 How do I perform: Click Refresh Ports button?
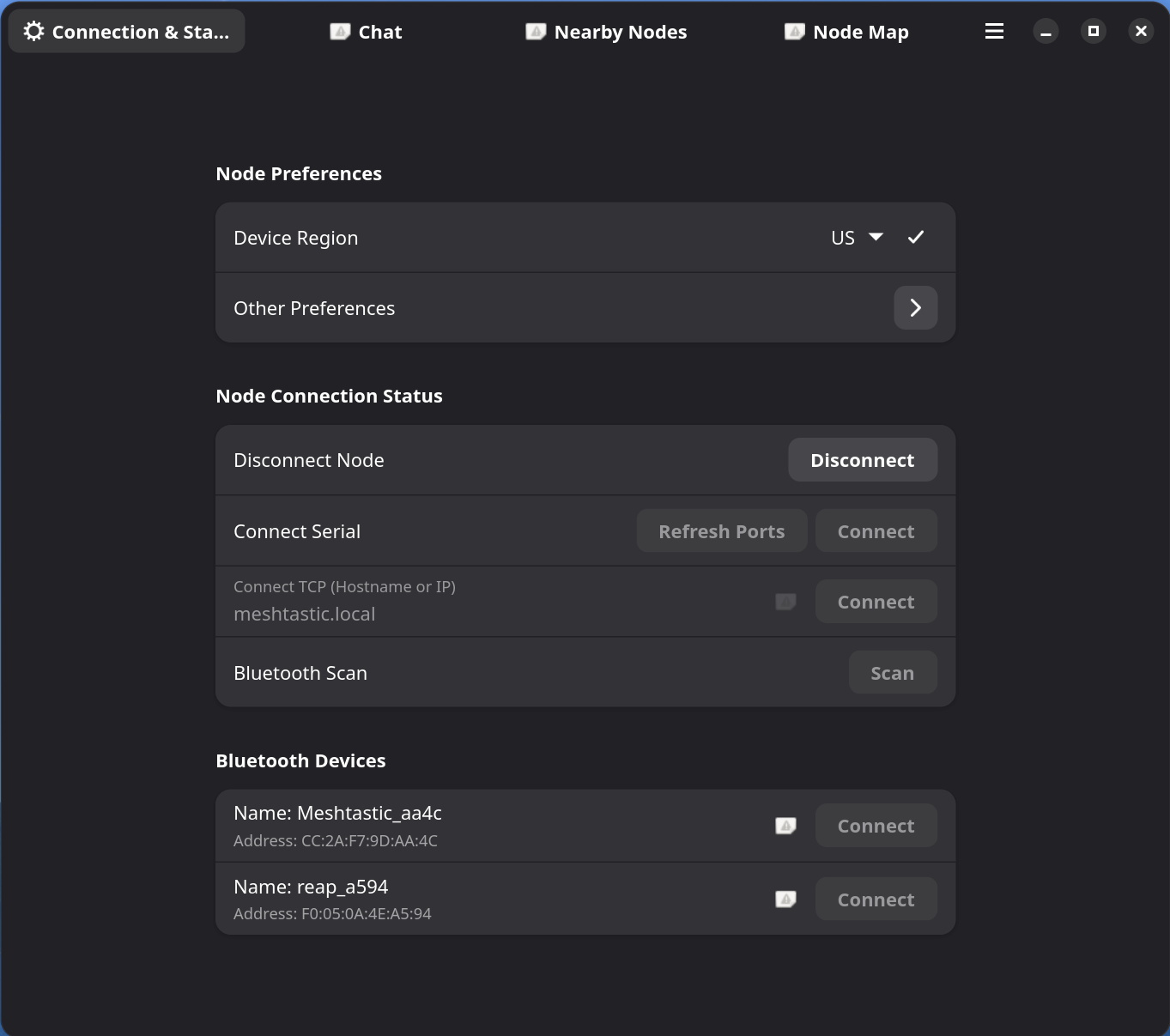pyautogui.click(x=722, y=531)
